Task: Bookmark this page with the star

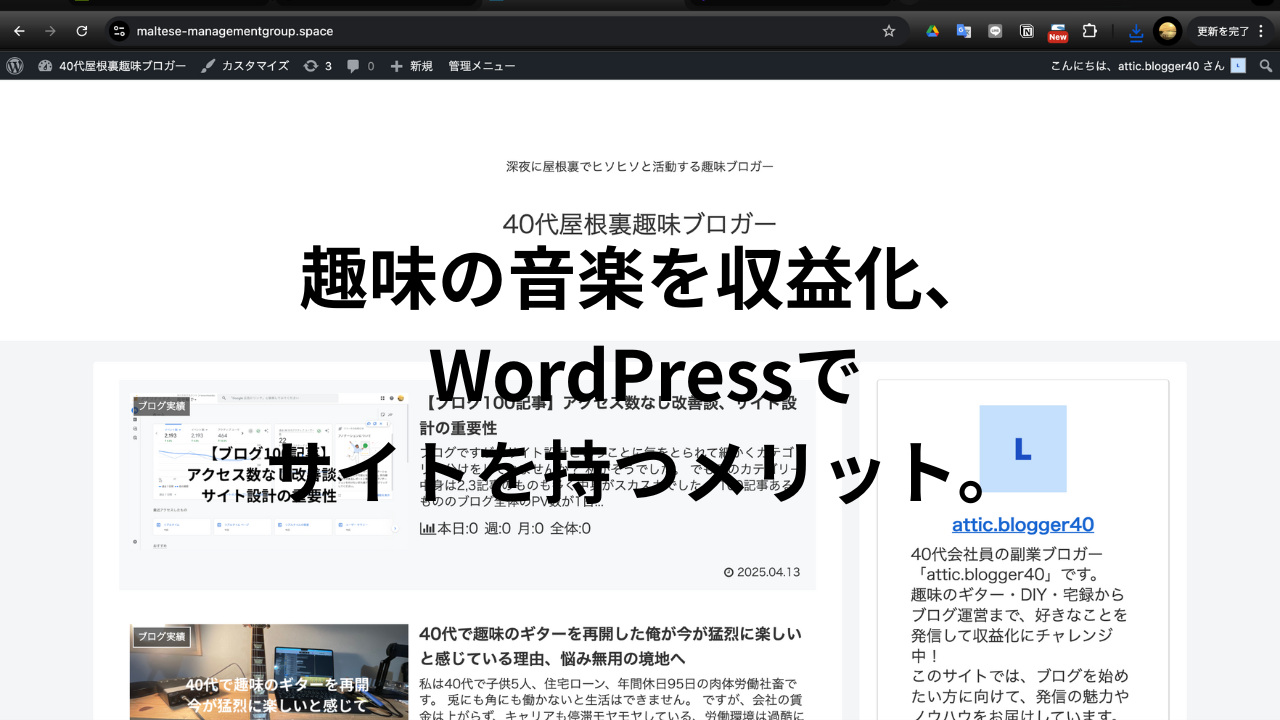Action: pyautogui.click(x=889, y=31)
